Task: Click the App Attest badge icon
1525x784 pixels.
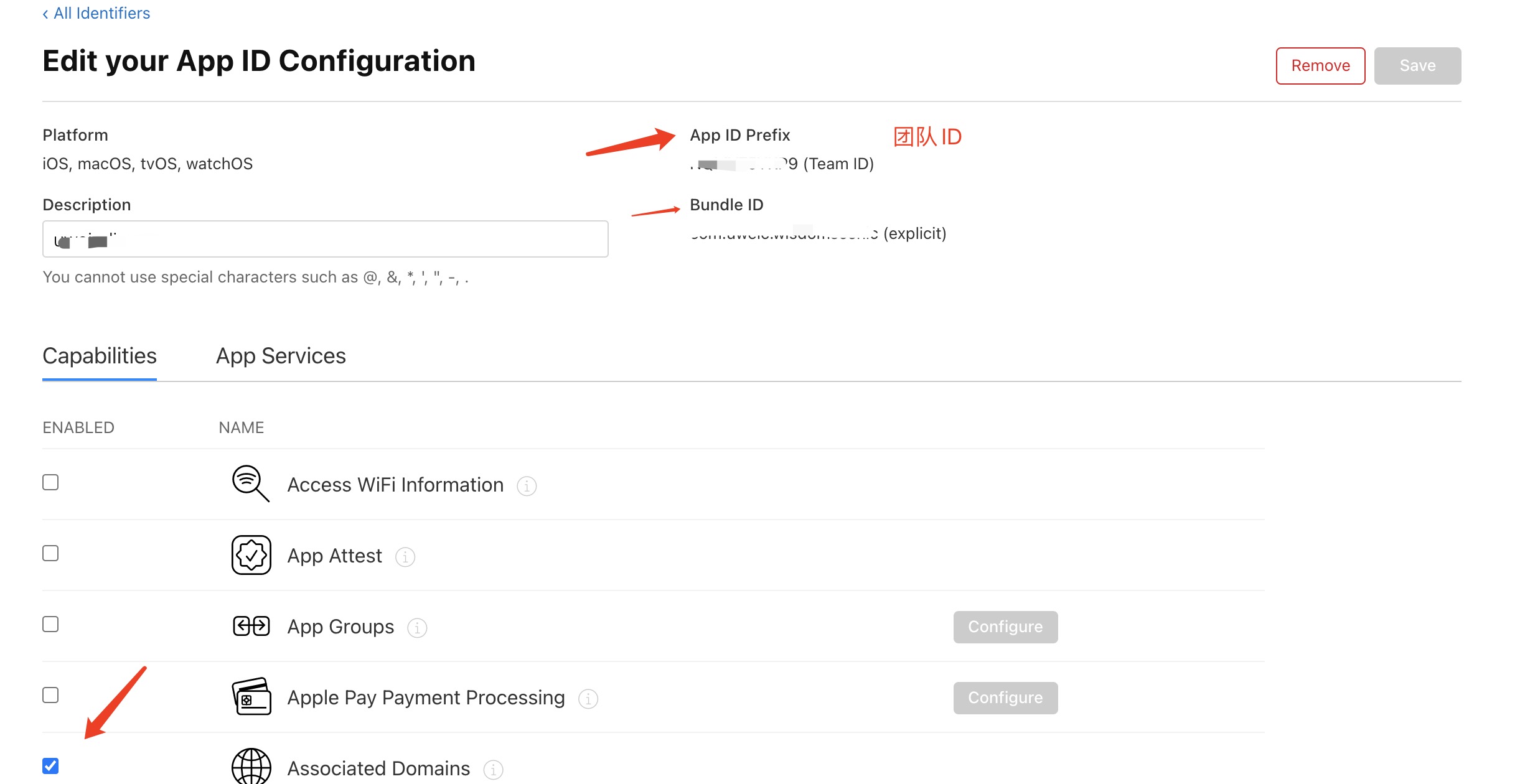Action: pos(251,555)
